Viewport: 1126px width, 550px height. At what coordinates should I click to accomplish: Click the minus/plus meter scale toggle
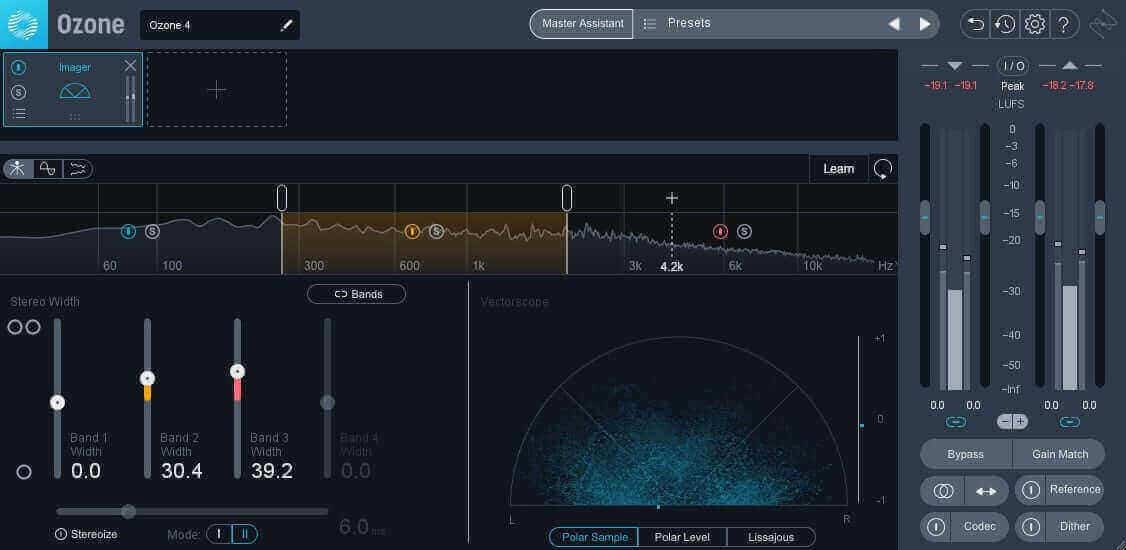[1013, 421]
